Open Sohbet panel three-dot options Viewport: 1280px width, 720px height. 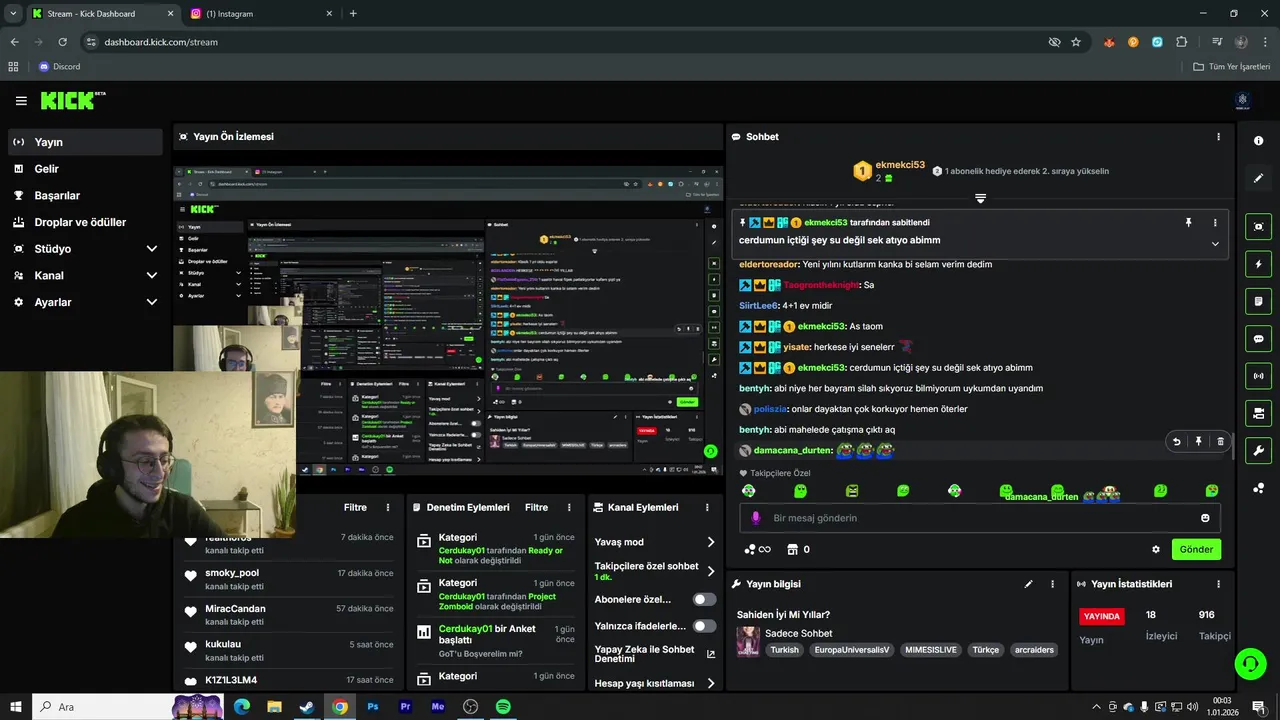click(x=1218, y=137)
